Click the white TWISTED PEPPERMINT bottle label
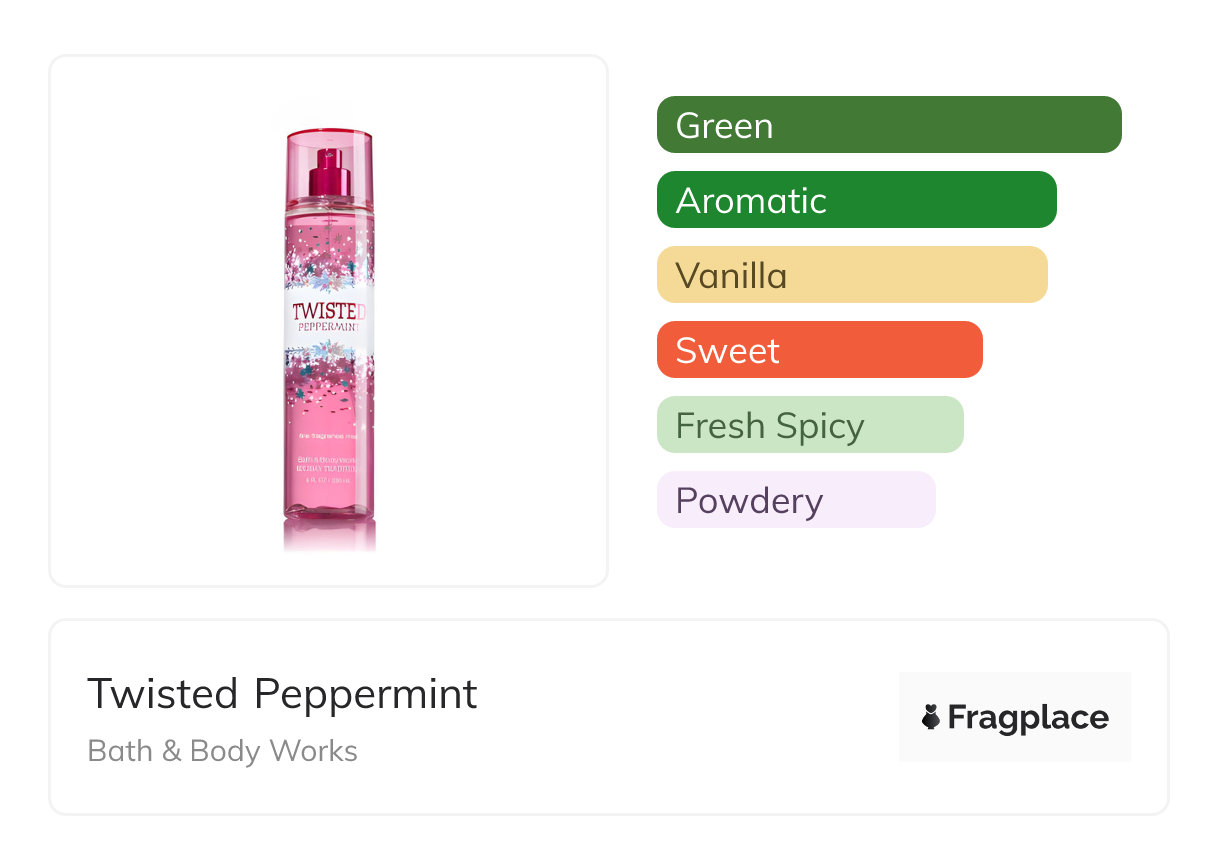 (329, 316)
